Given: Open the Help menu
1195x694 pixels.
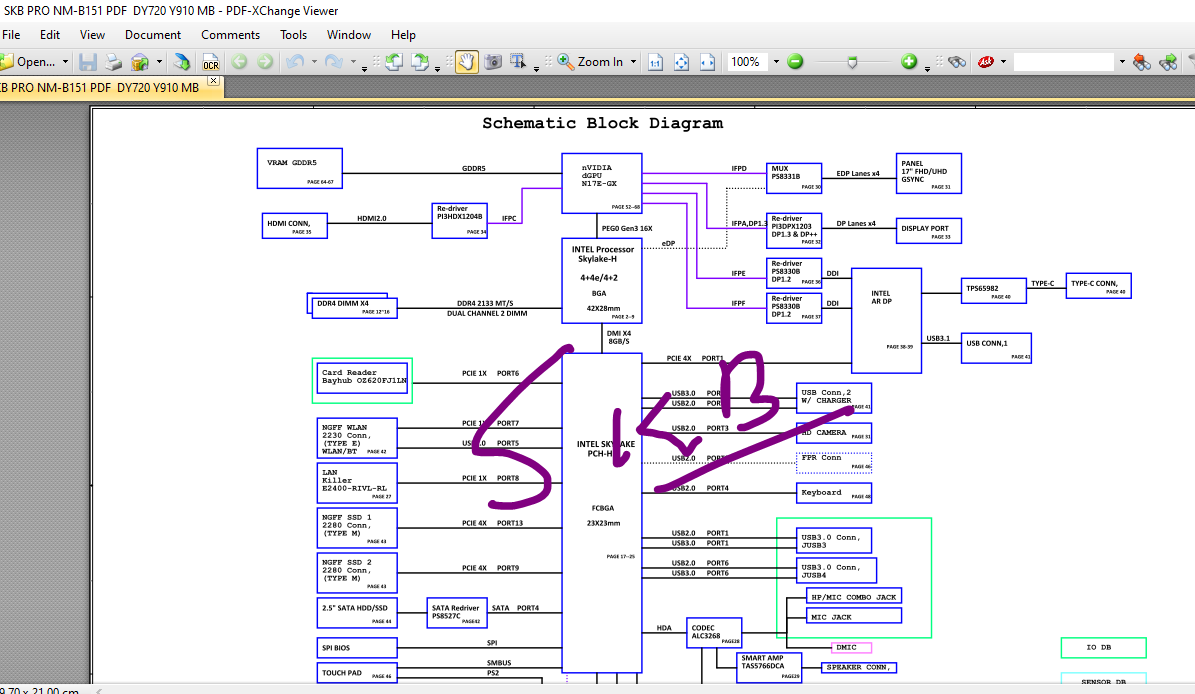Looking at the screenshot, I should (403, 35).
